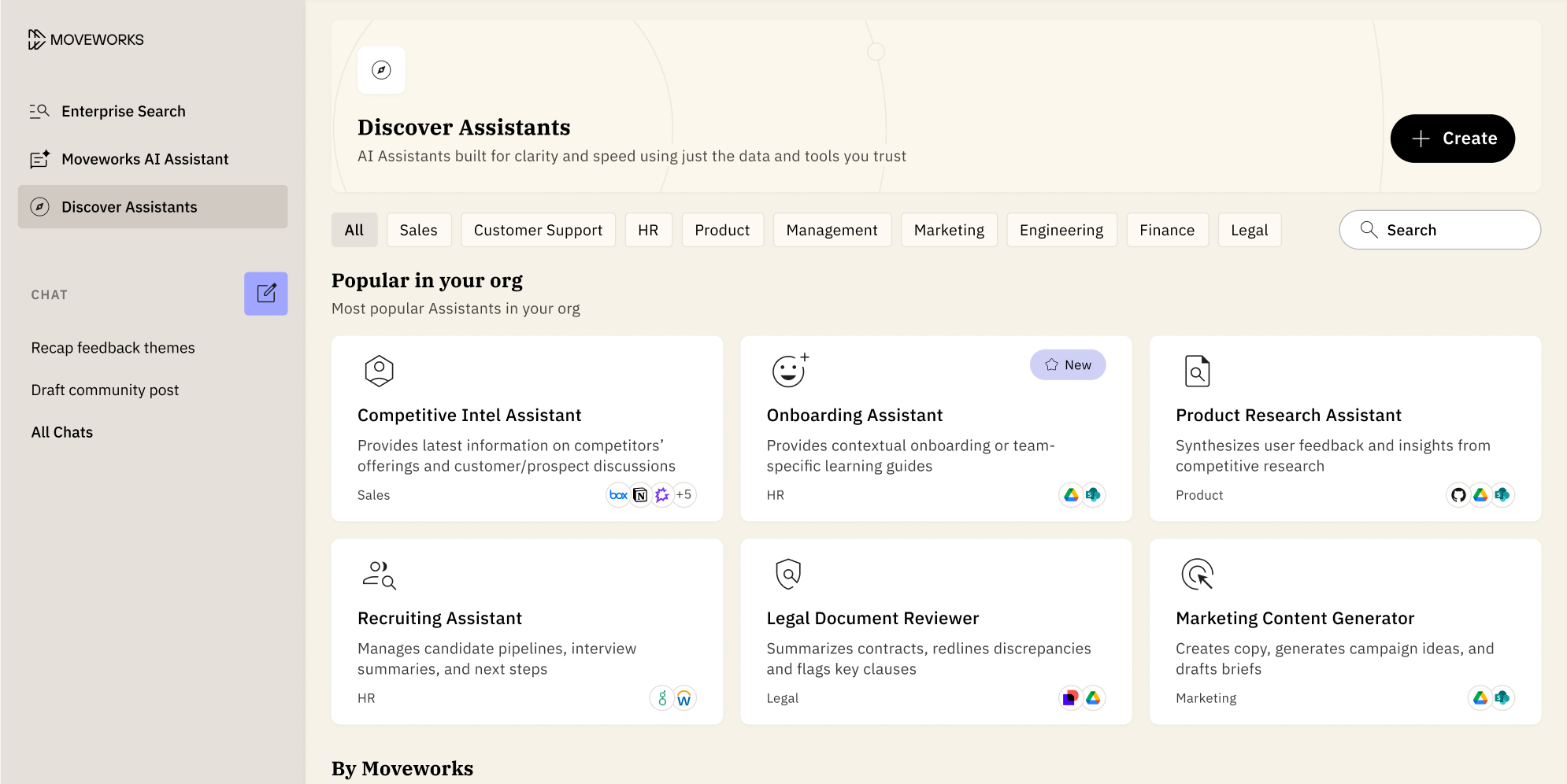Image resolution: width=1567 pixels, height=784 pixels.
Task: Click the new chat compose icon
Action: click(266, 294)
